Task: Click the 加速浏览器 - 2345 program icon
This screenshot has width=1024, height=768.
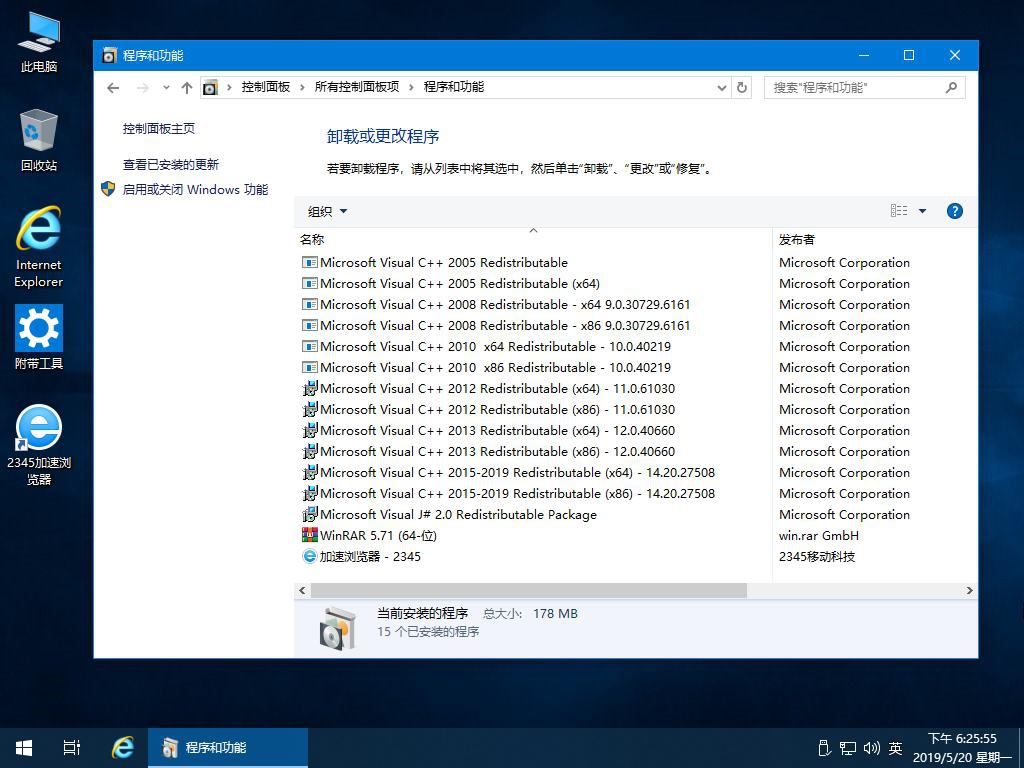Action: coord(310,556)
